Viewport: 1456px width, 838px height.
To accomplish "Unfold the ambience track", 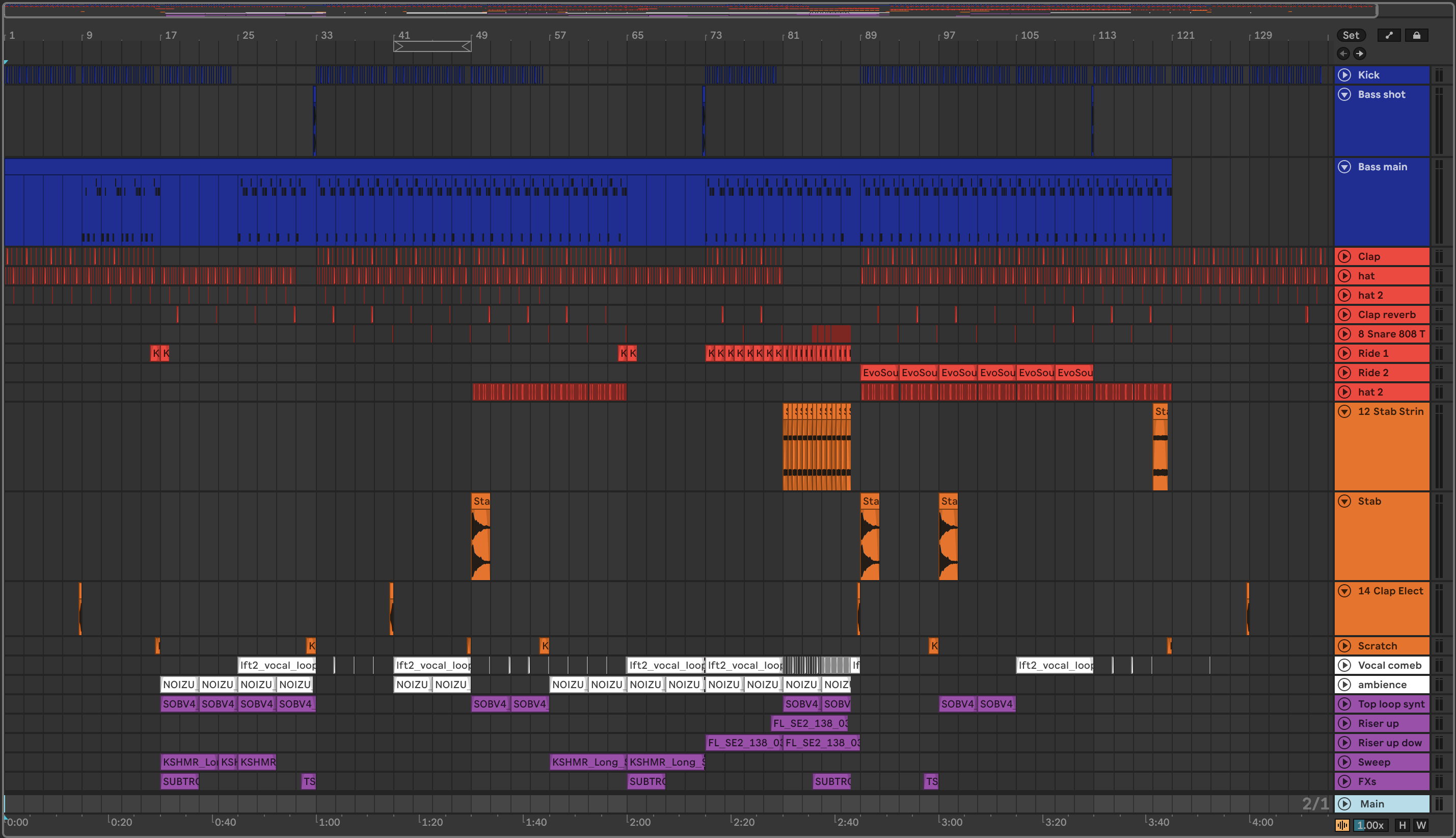I will 1344,685.
